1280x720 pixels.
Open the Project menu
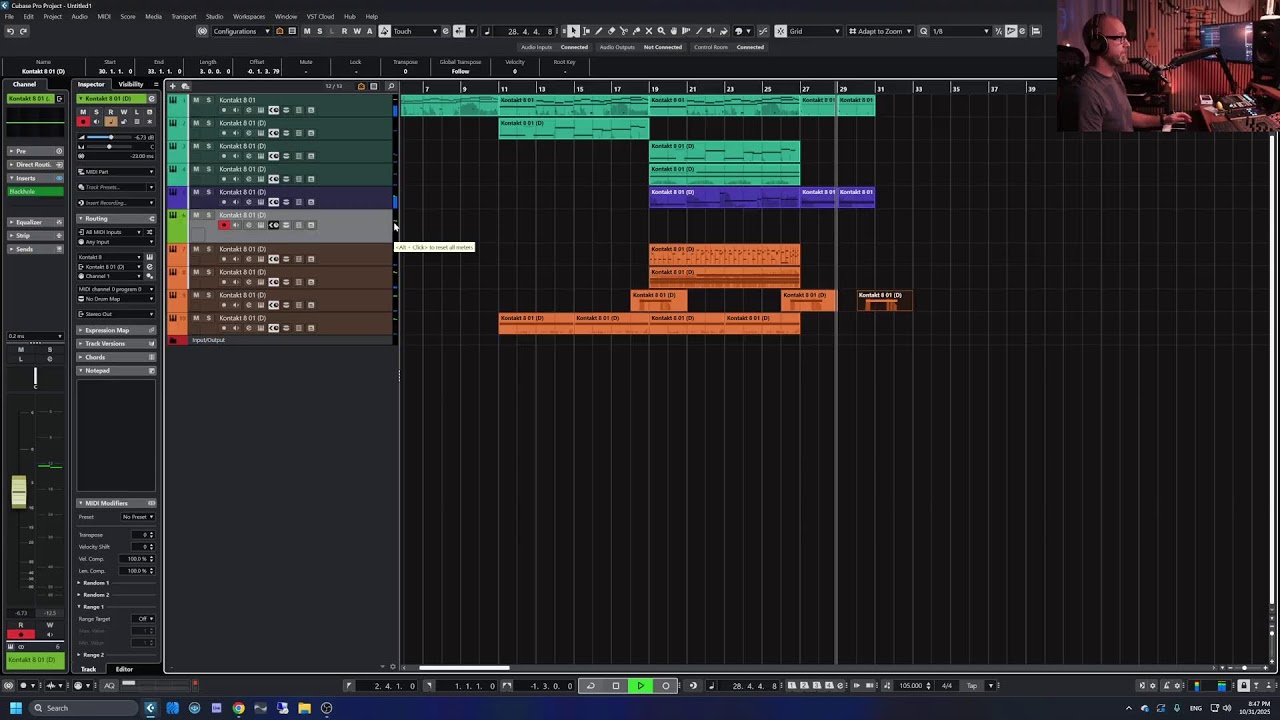pos(52,16)
